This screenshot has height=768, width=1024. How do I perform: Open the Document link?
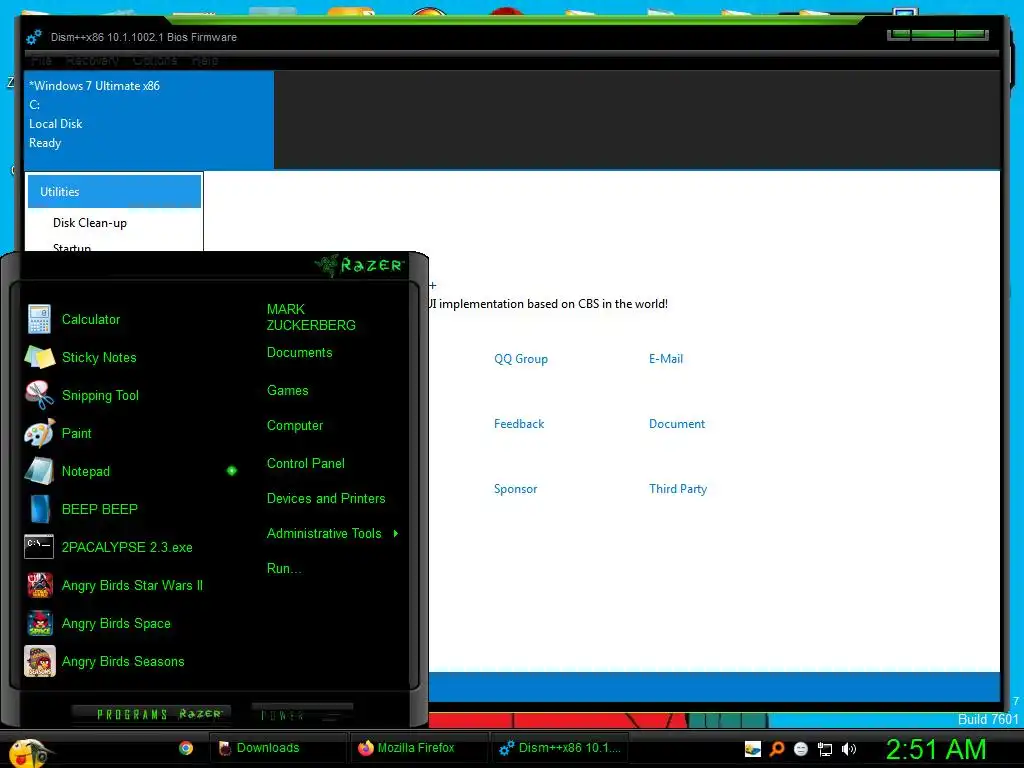(677, 424)
